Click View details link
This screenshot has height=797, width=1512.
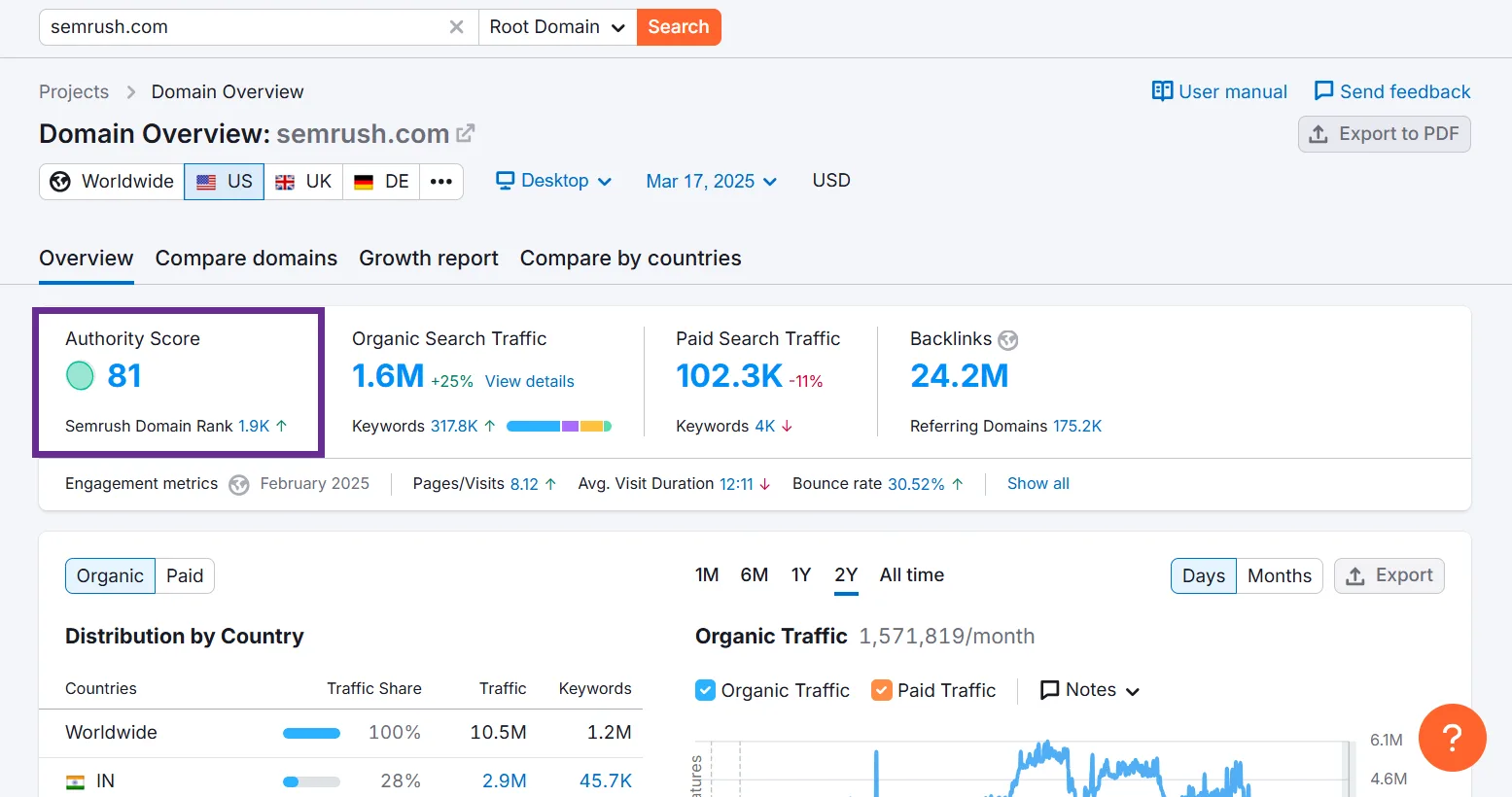pos(530,381)
